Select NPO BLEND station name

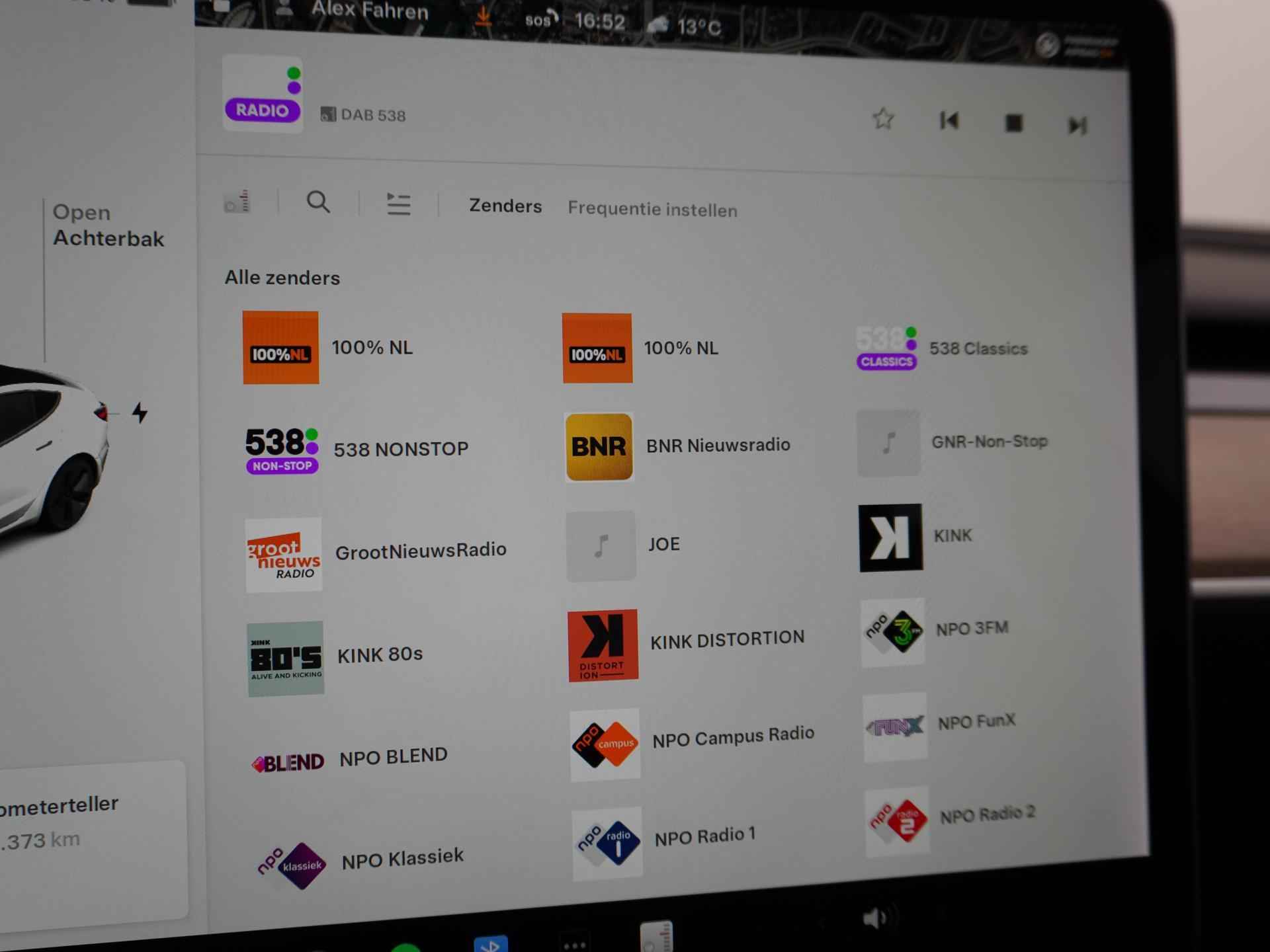[394, 757]
